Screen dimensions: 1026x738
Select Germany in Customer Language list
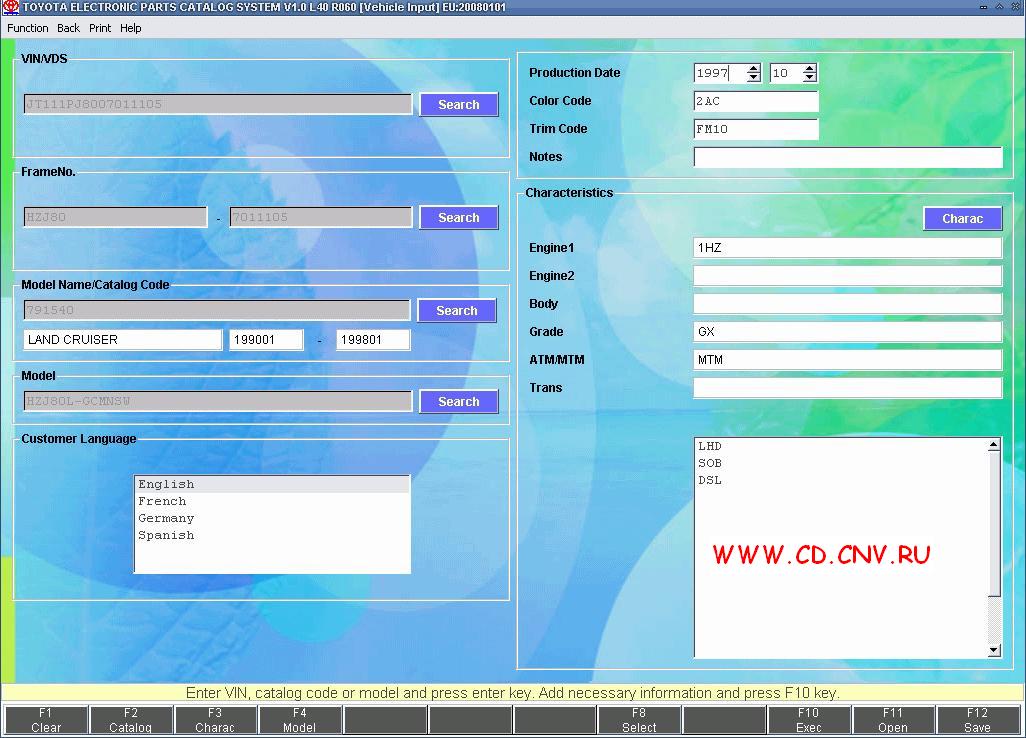272,518
